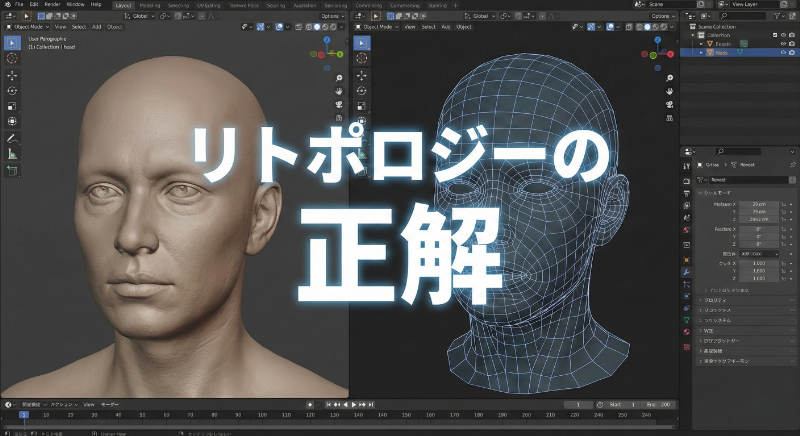Open the Render menu
This screenshot has width=800, height=436.
coord(51,5)
